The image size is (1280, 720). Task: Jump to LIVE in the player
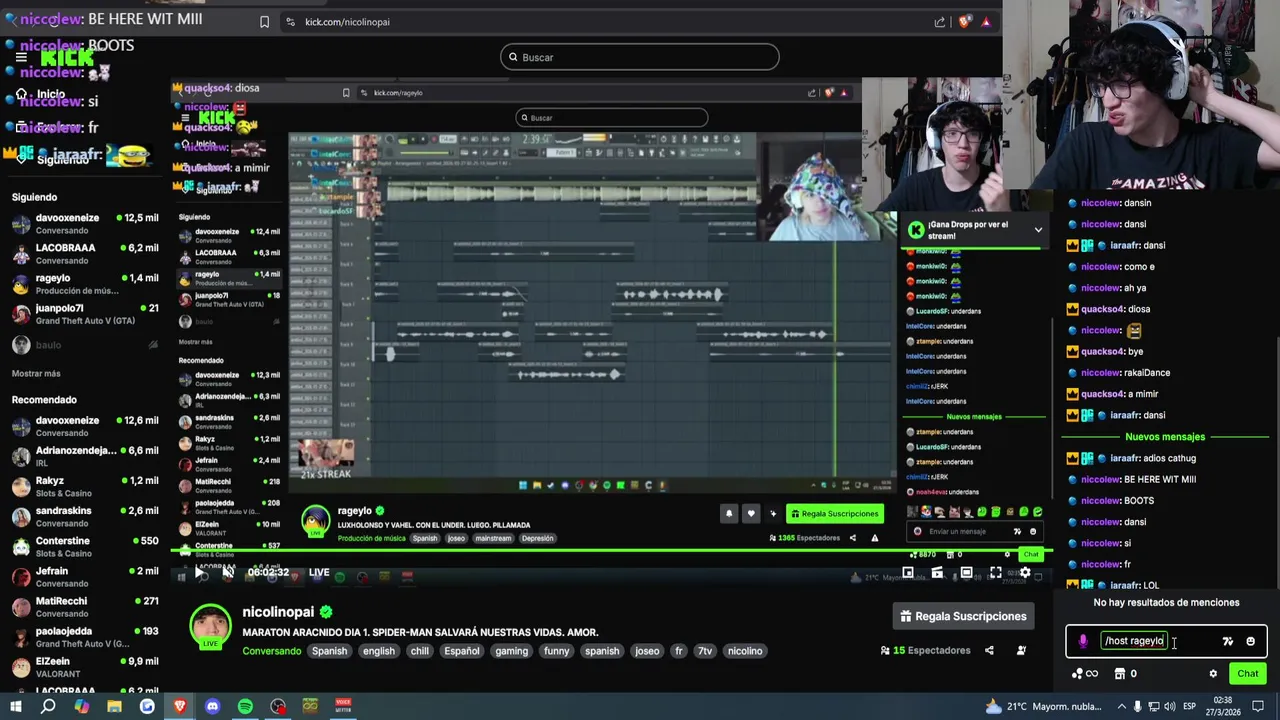[319, 573]
